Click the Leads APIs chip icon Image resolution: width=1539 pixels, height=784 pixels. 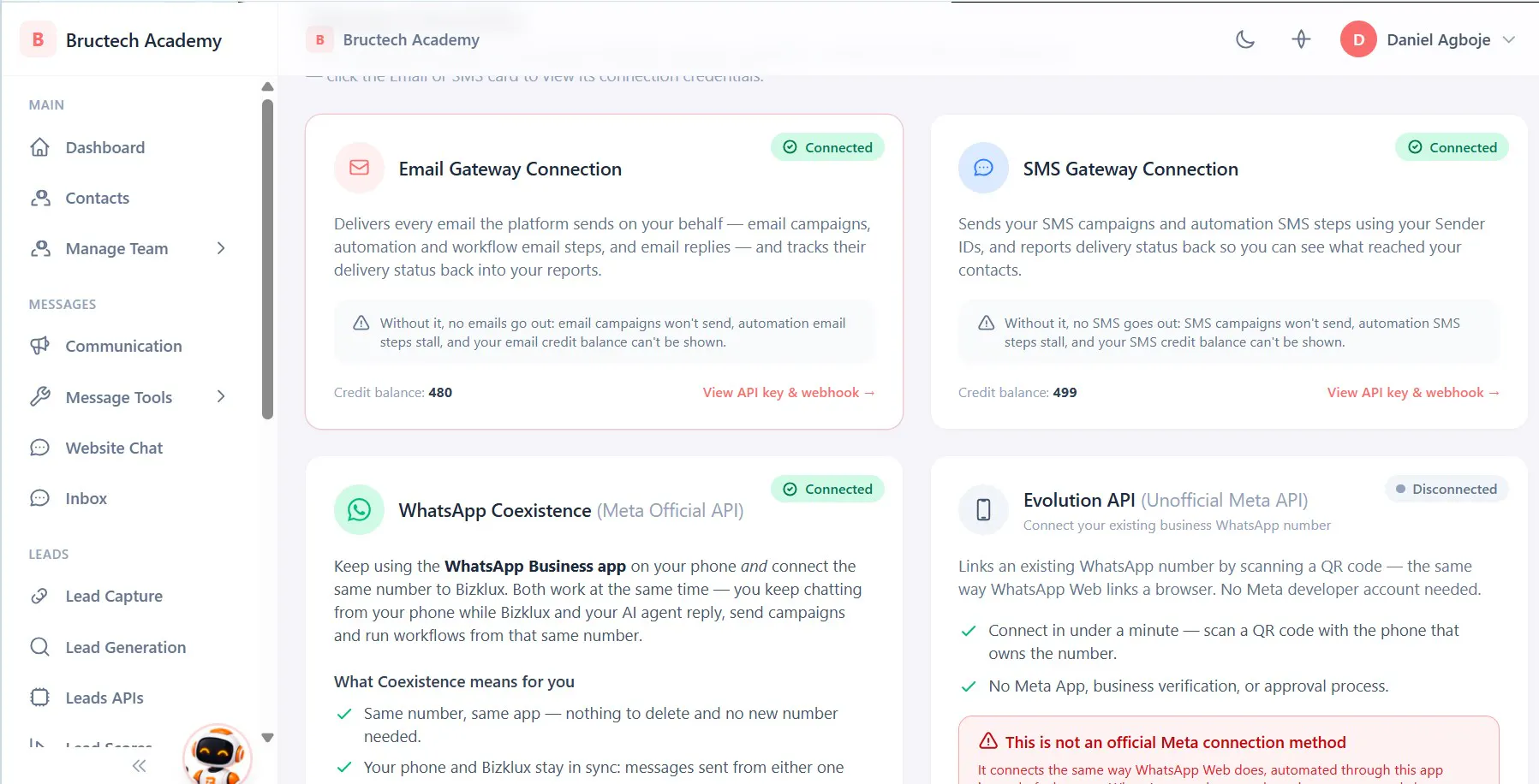point(40,698)
